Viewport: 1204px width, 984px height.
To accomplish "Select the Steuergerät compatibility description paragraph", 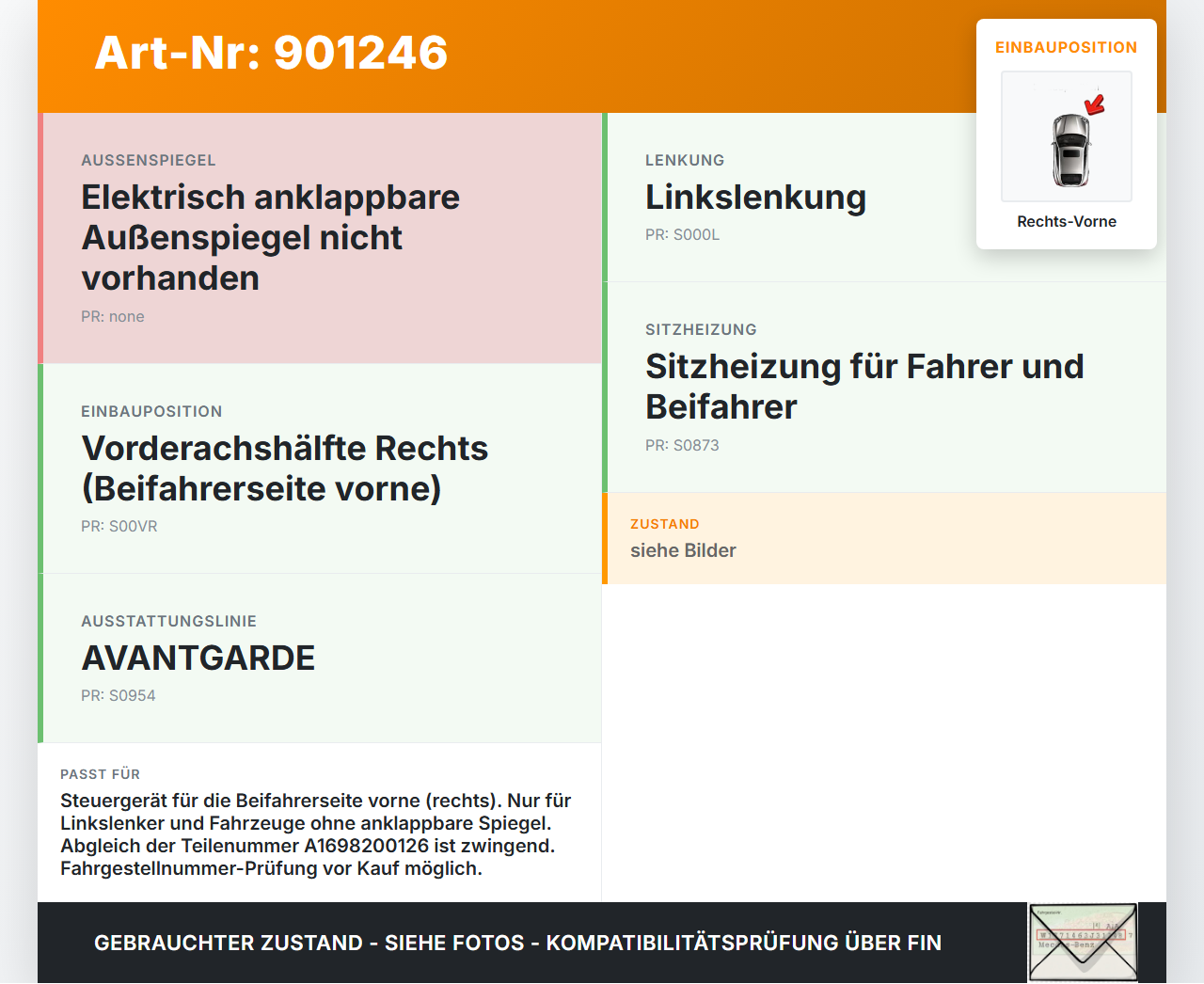I will (316, 834).
